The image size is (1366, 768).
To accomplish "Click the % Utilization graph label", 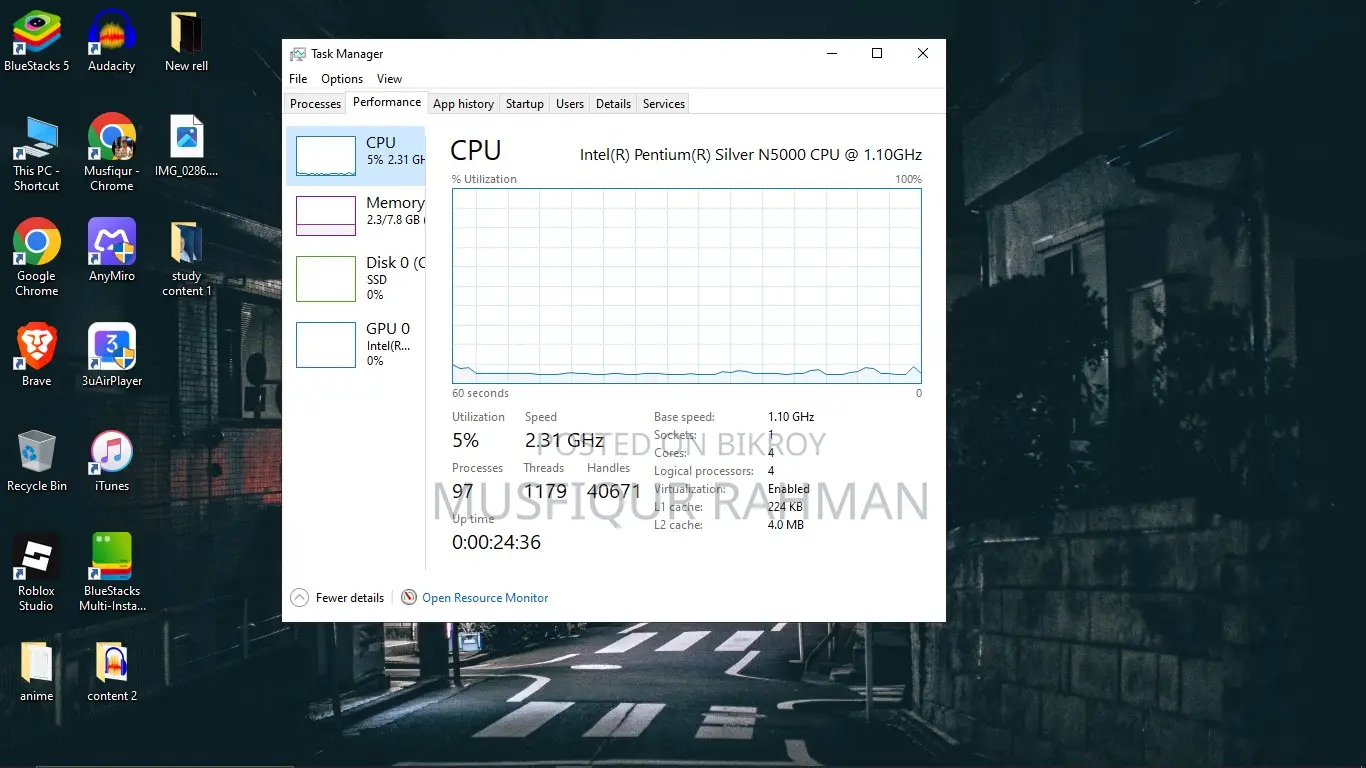I will [x=484, y=179].
